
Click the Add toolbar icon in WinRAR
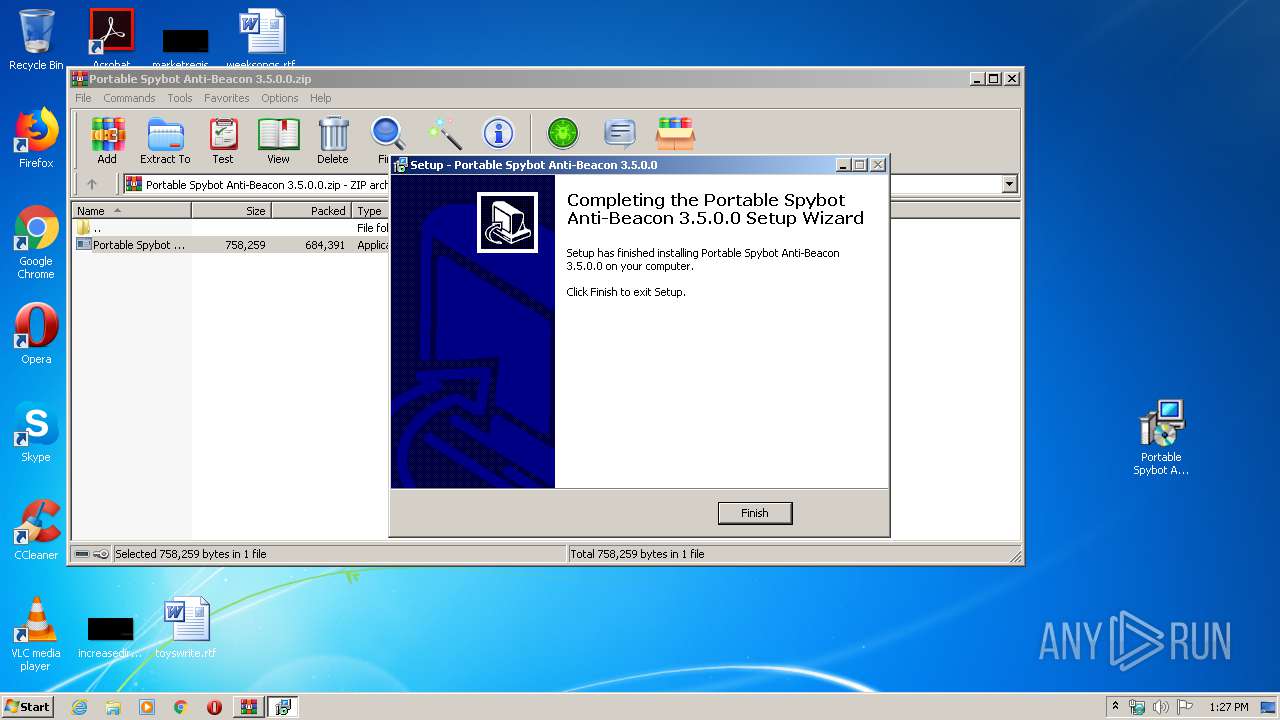pos(107,141)
